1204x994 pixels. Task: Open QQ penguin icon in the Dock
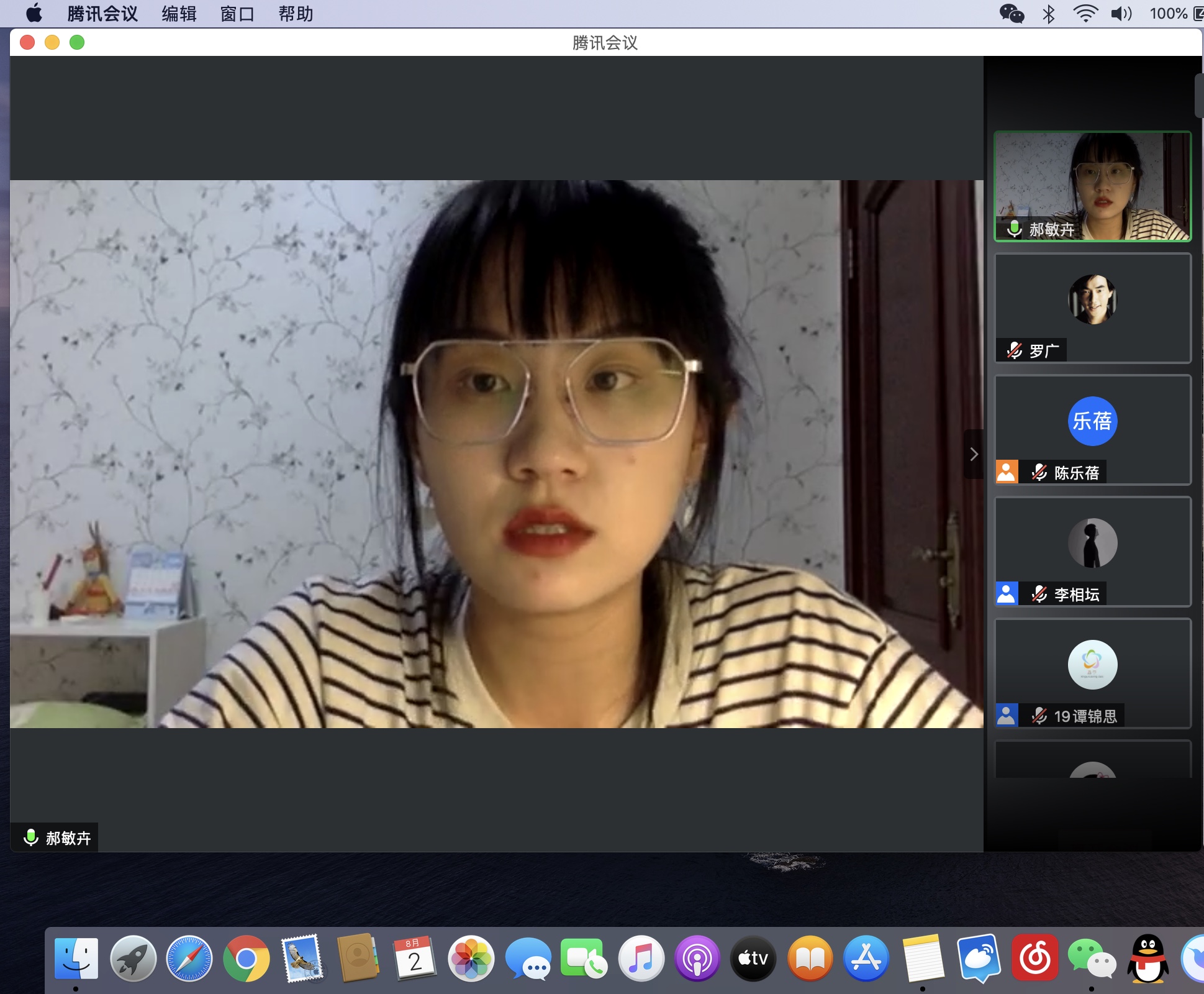1148,959
